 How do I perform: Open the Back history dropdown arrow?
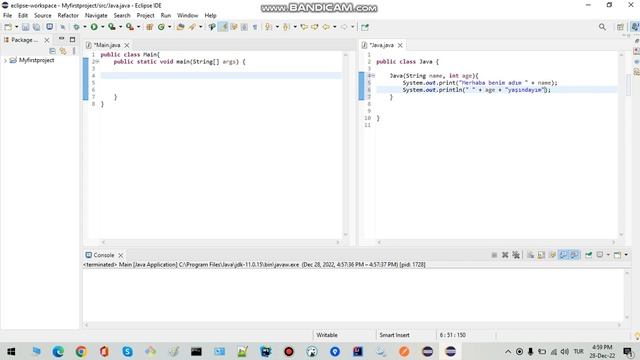point(334,27)
